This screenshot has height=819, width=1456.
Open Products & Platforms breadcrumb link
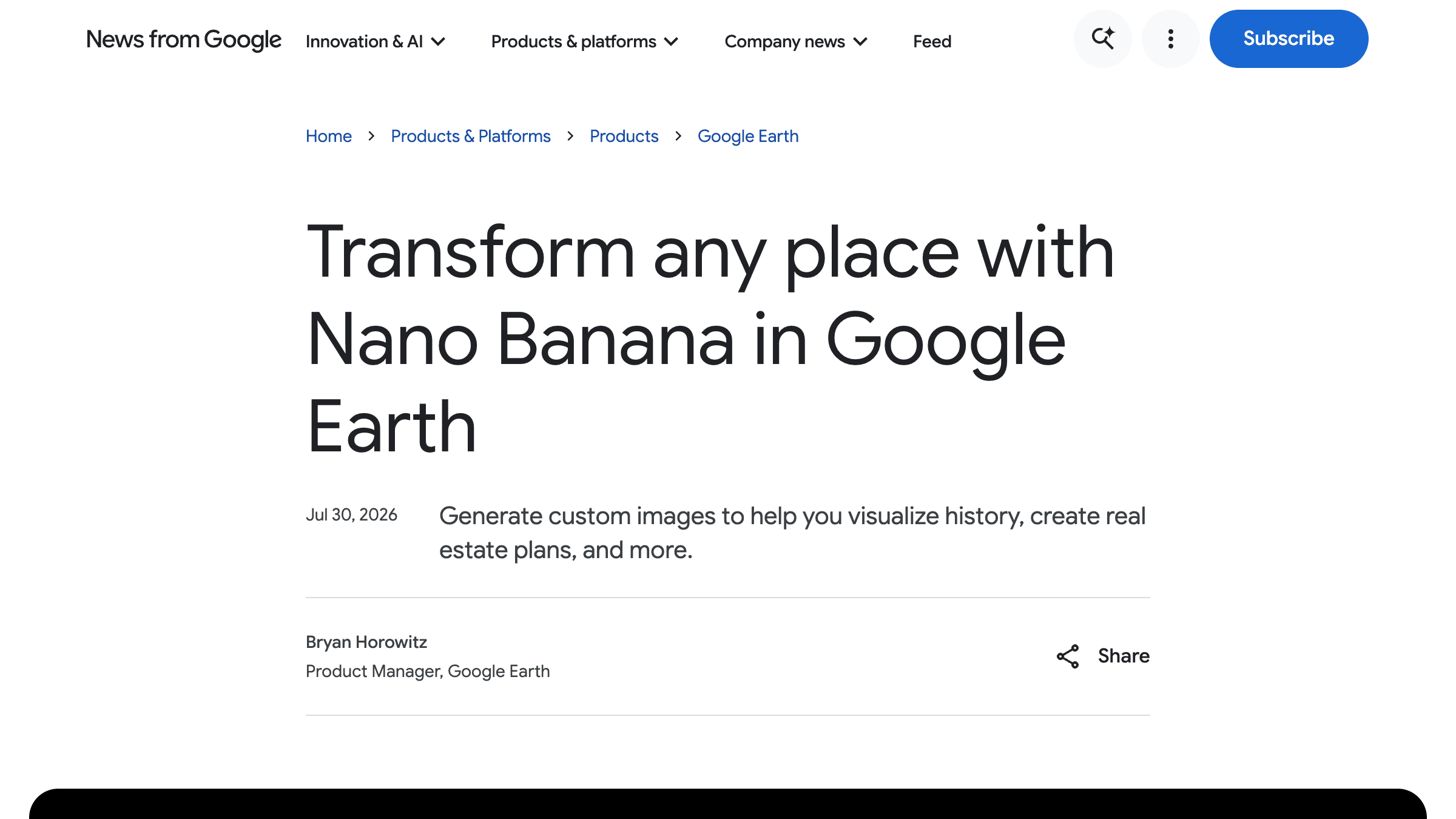click(x=471, y=136)
